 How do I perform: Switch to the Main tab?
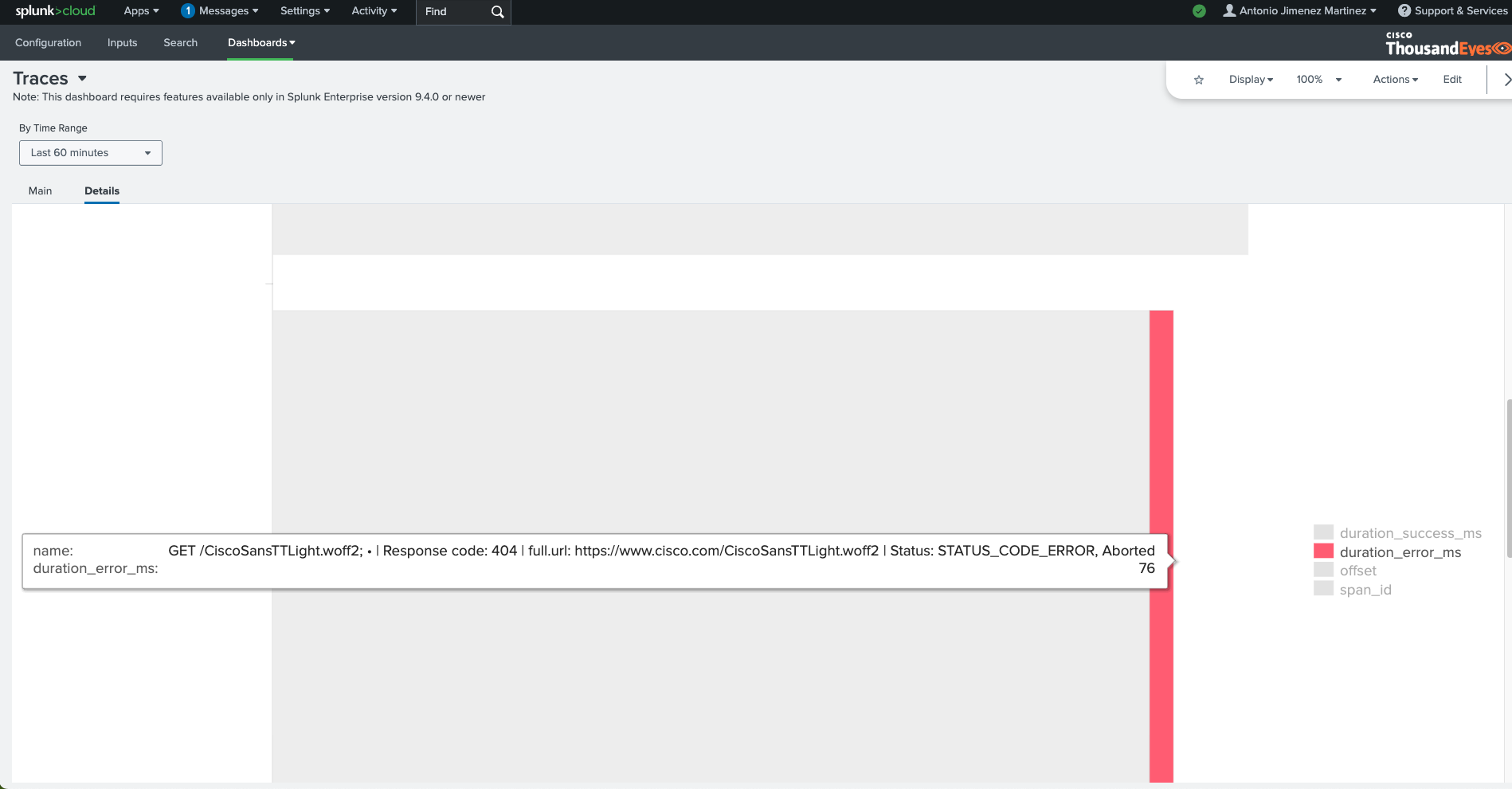point(40,191)
